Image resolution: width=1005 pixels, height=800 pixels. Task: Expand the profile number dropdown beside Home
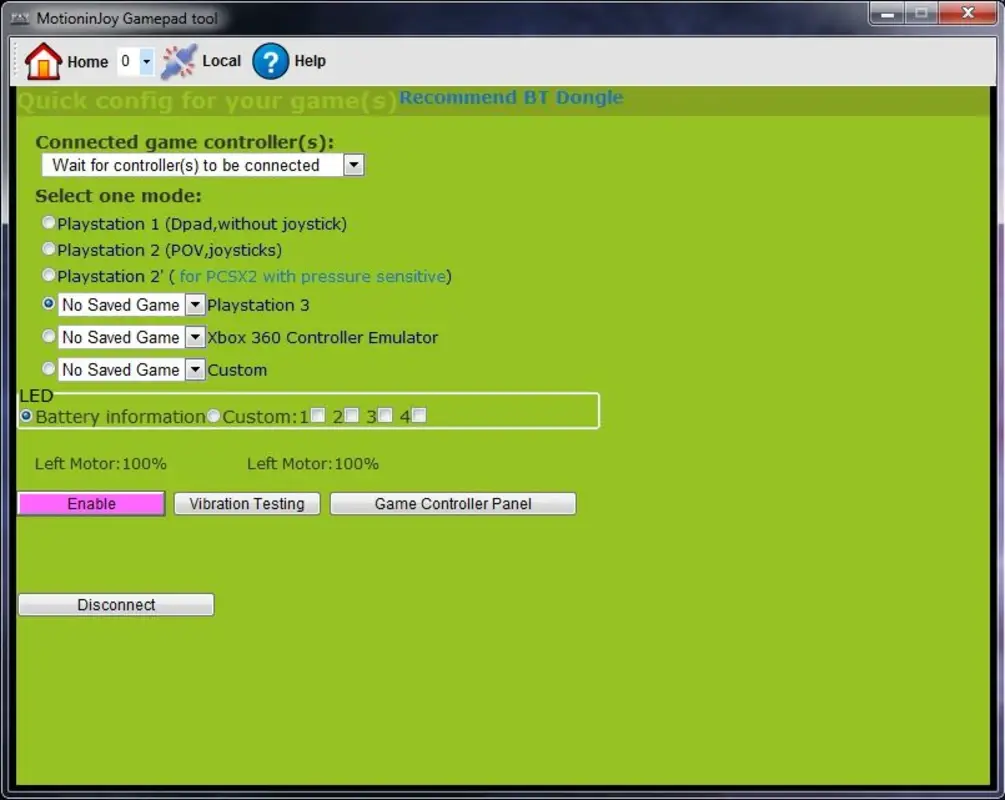pyautogui.click(x=145, y=61)
